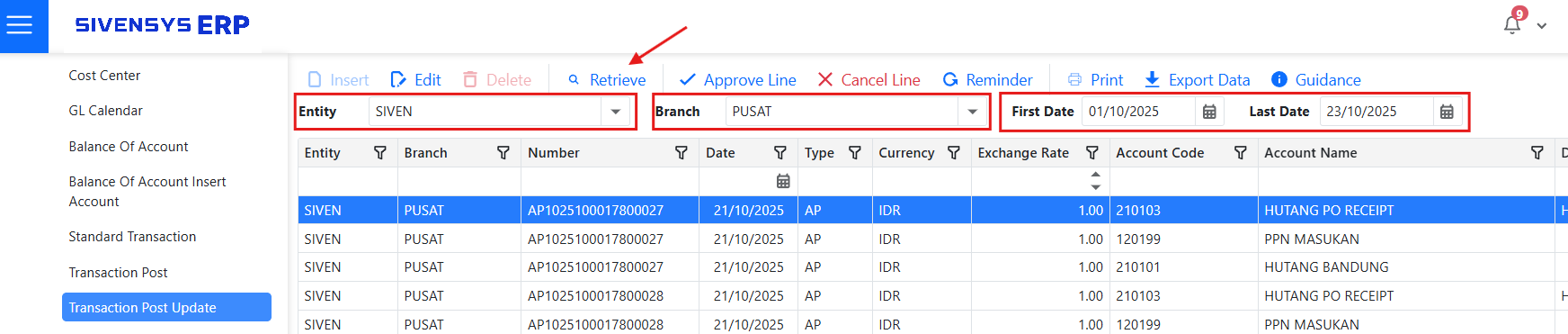Select the highlighted HUTANG PO RECEIPT row
The width and height of the screenshot is (1568, 334).
[x=932, y=210]
